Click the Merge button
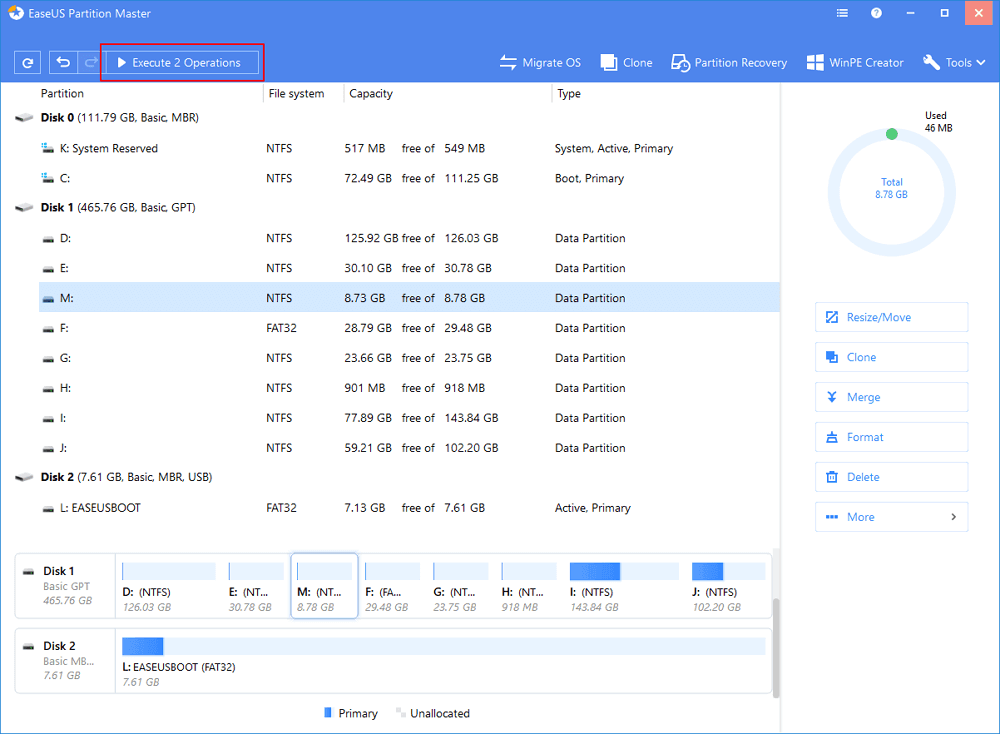The image size is (1000, 734). click(892, 397)
